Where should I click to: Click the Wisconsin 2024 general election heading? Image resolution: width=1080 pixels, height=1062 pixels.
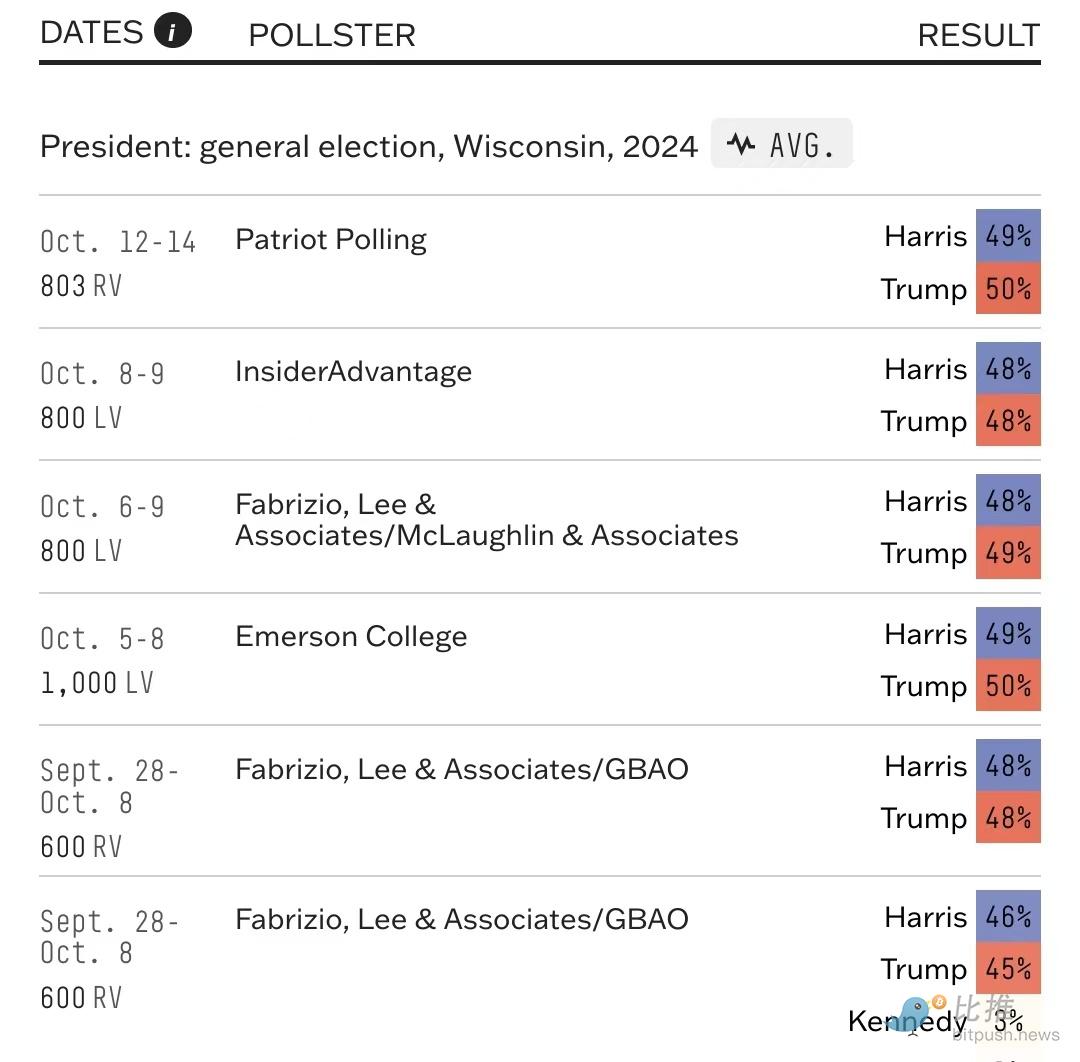coord(368,146)
